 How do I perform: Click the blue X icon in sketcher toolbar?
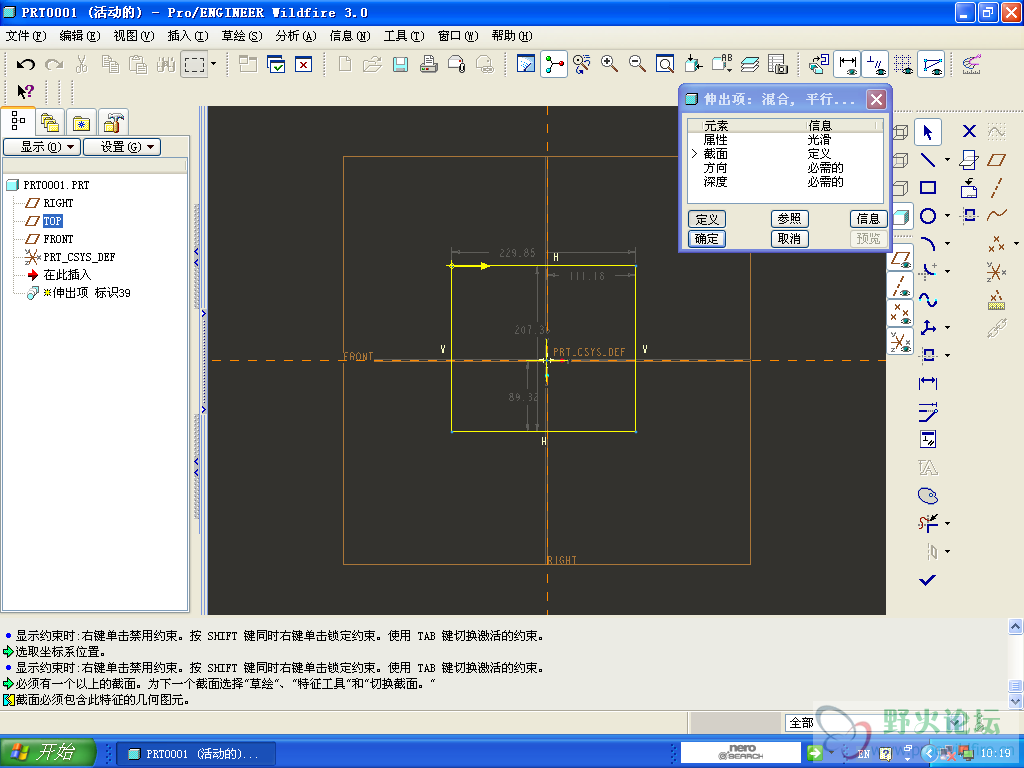[969, 132]
